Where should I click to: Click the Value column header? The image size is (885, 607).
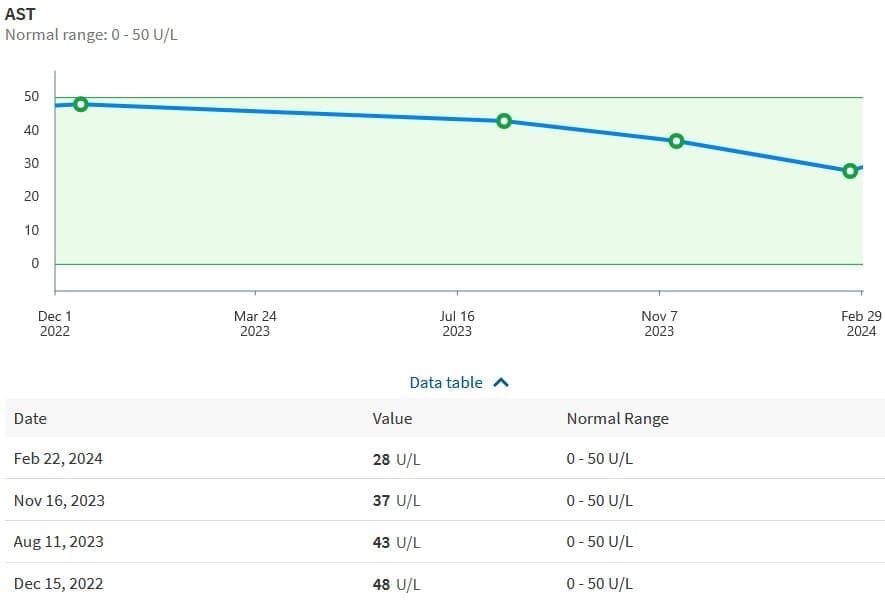click(392, 419)
